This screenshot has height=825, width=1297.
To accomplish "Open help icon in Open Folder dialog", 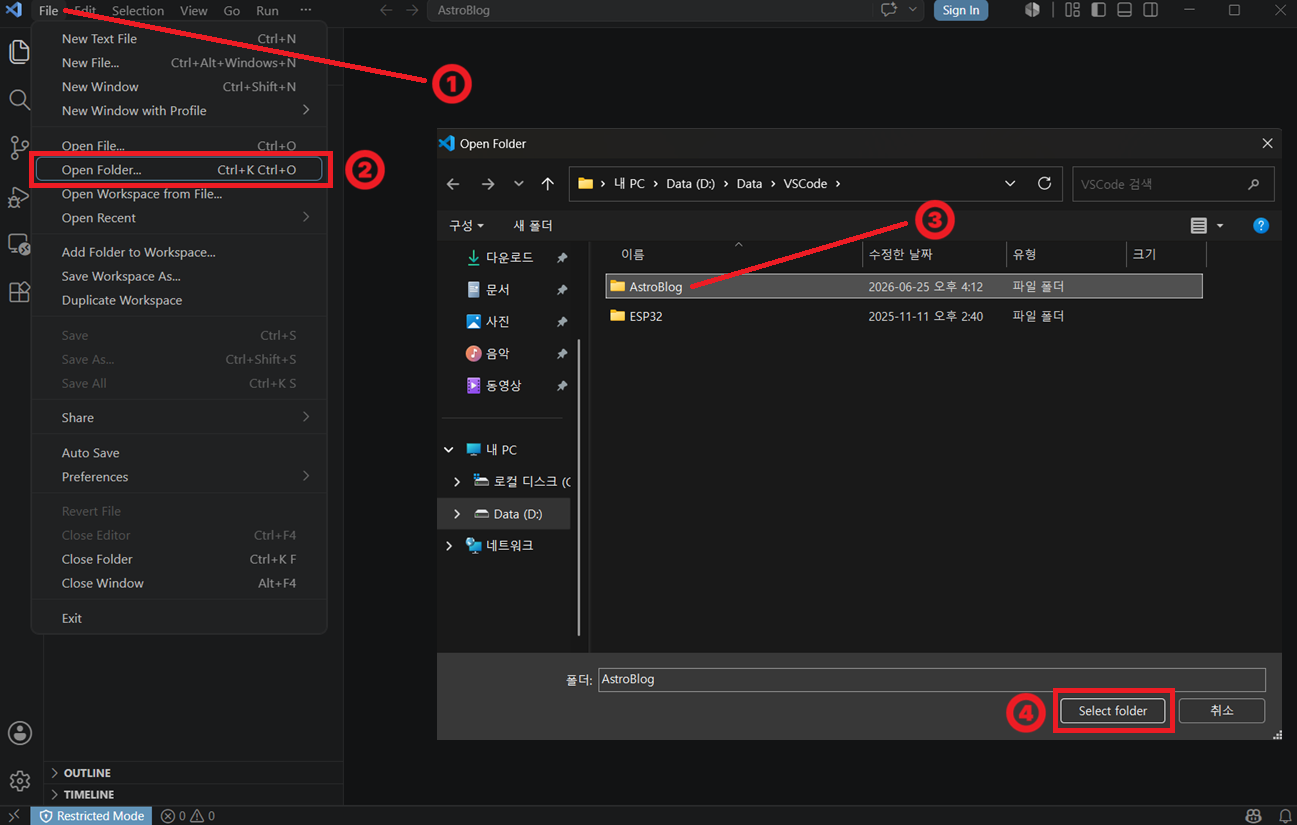I will point(1261,226).
